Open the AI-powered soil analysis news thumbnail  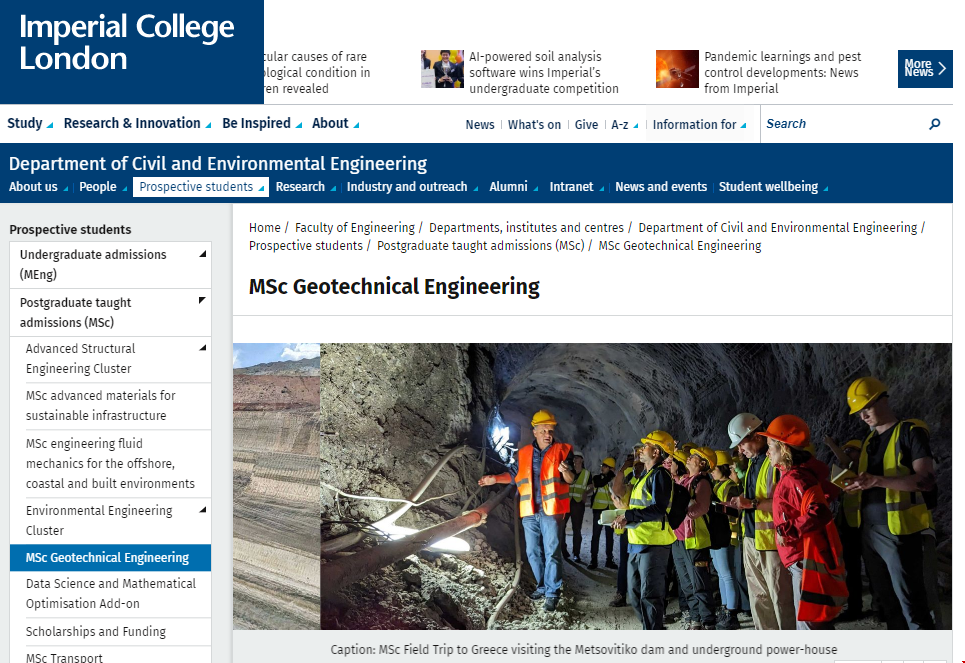pyautogui.click(x=442, y=70)
